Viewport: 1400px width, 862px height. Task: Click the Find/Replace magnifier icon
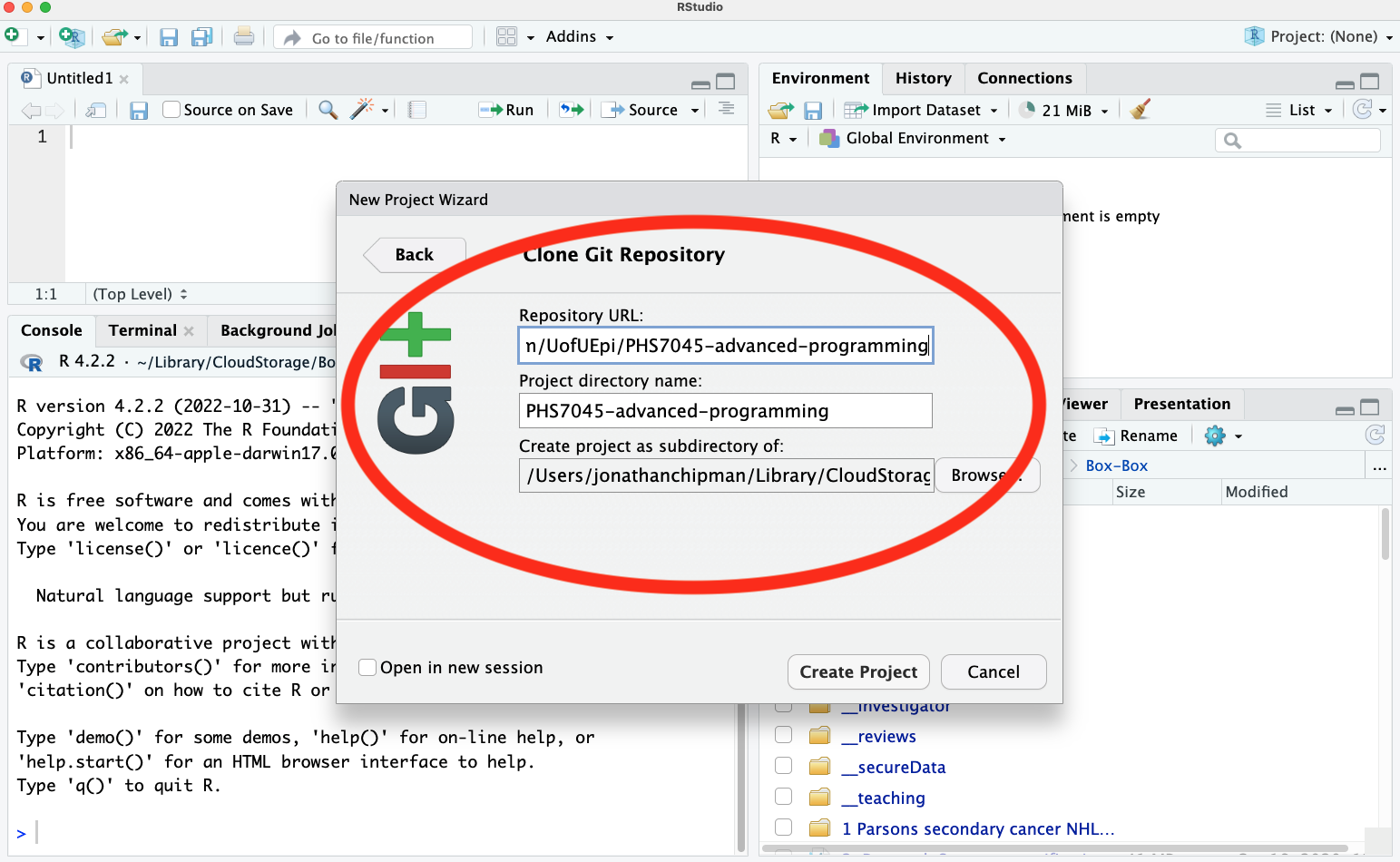coord(328,110)
